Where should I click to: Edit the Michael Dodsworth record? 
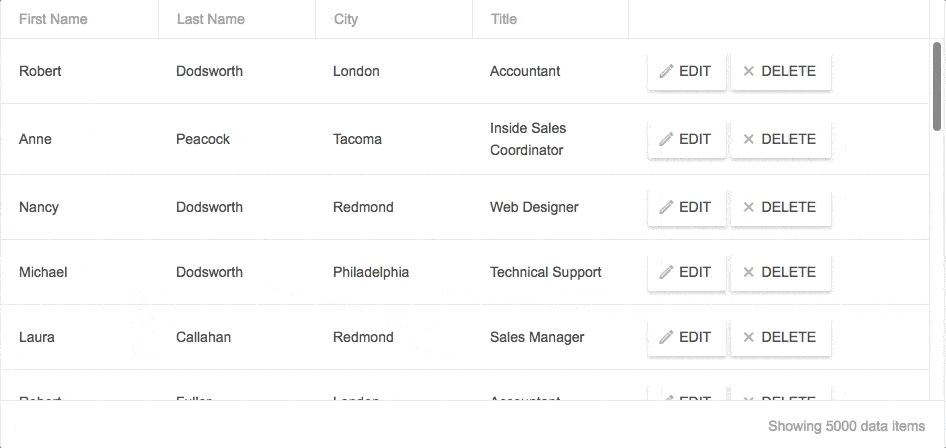687,273
